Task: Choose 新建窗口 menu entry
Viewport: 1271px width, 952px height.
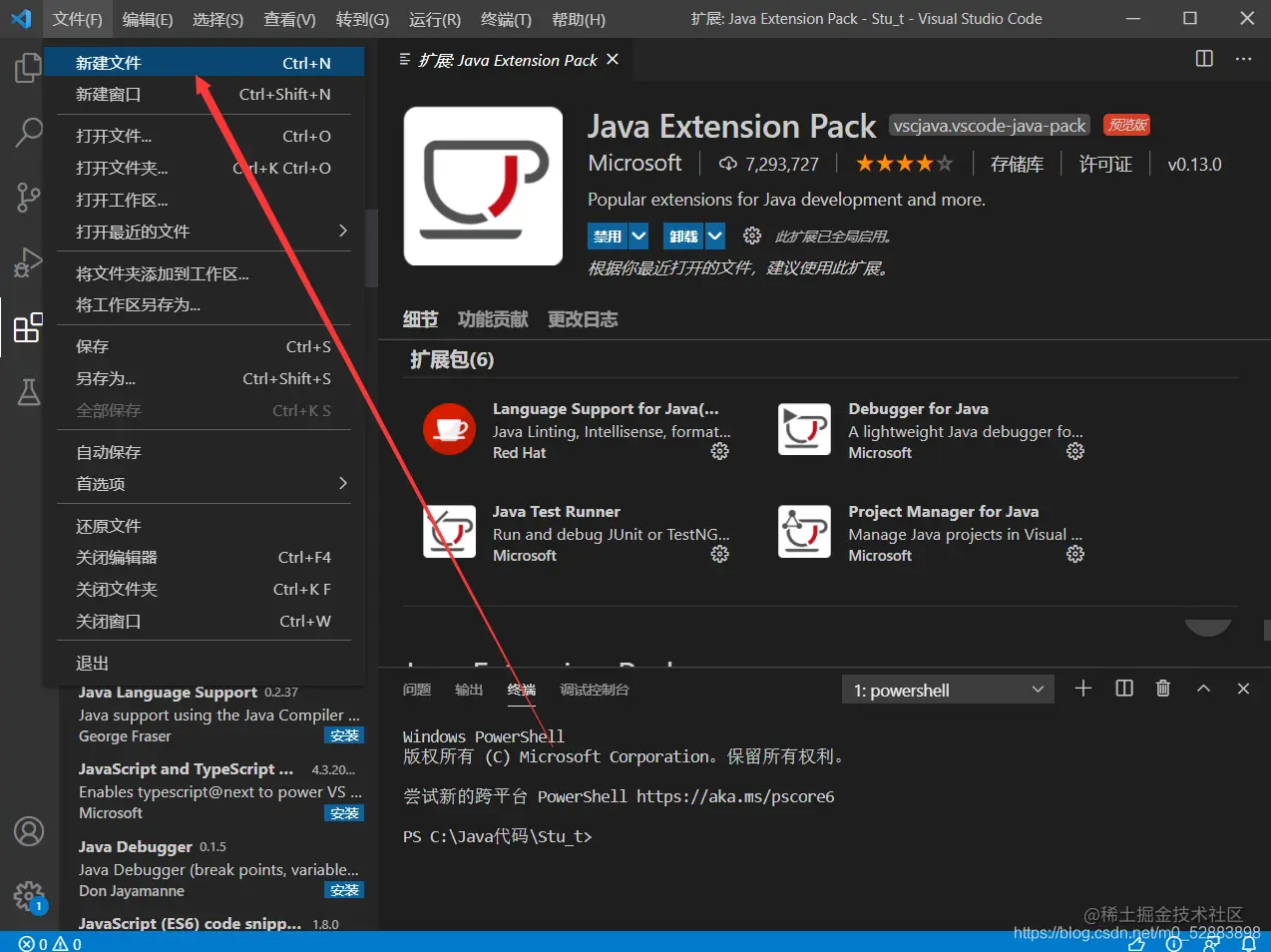Action: pyautogui.click(x=204, y=94)
